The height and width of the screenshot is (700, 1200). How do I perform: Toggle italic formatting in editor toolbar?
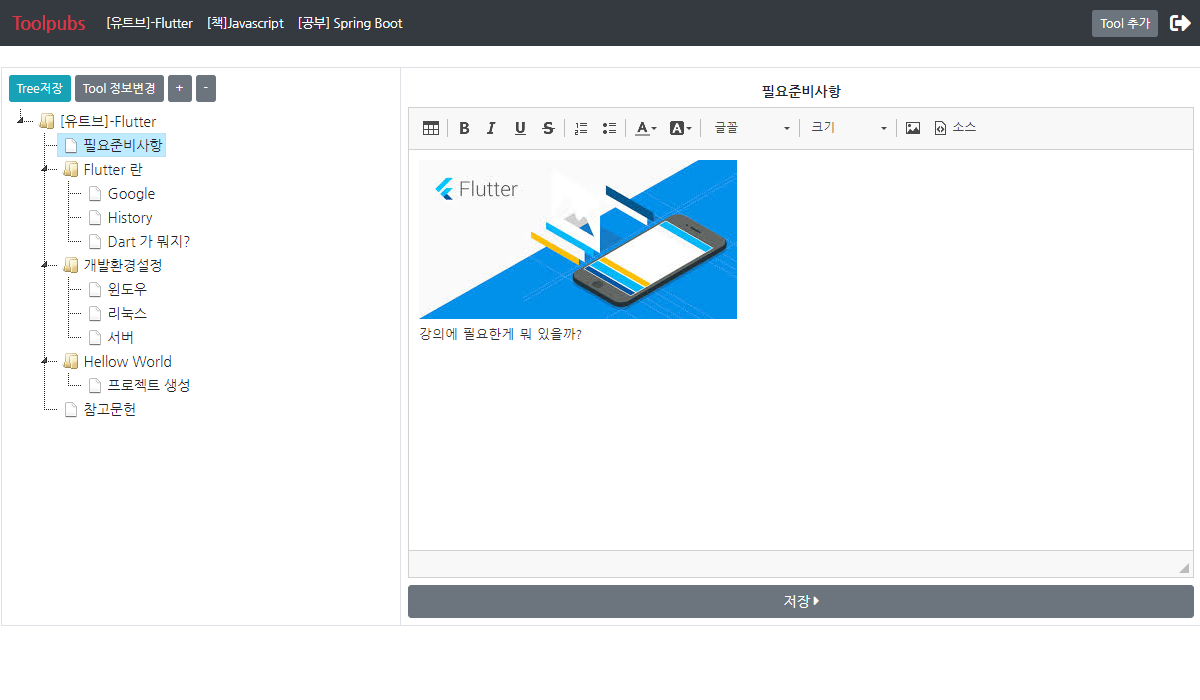[491, 128]
